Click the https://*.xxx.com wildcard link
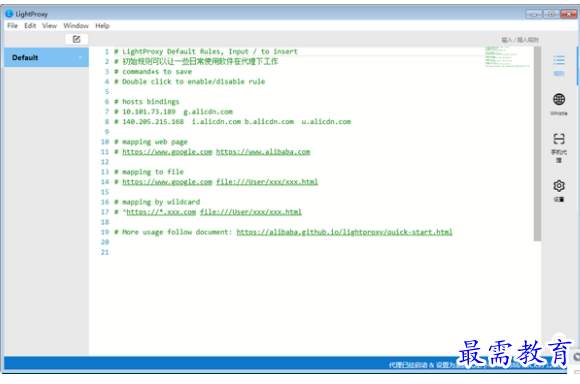The width and height of the screenshot is (580, 384). point(161,212)
